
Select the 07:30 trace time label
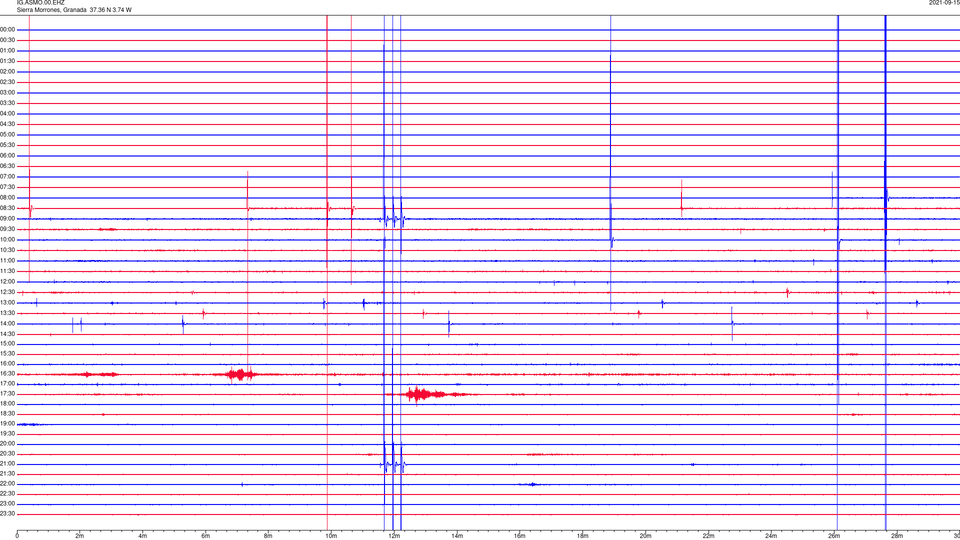[x=8, y=187]
